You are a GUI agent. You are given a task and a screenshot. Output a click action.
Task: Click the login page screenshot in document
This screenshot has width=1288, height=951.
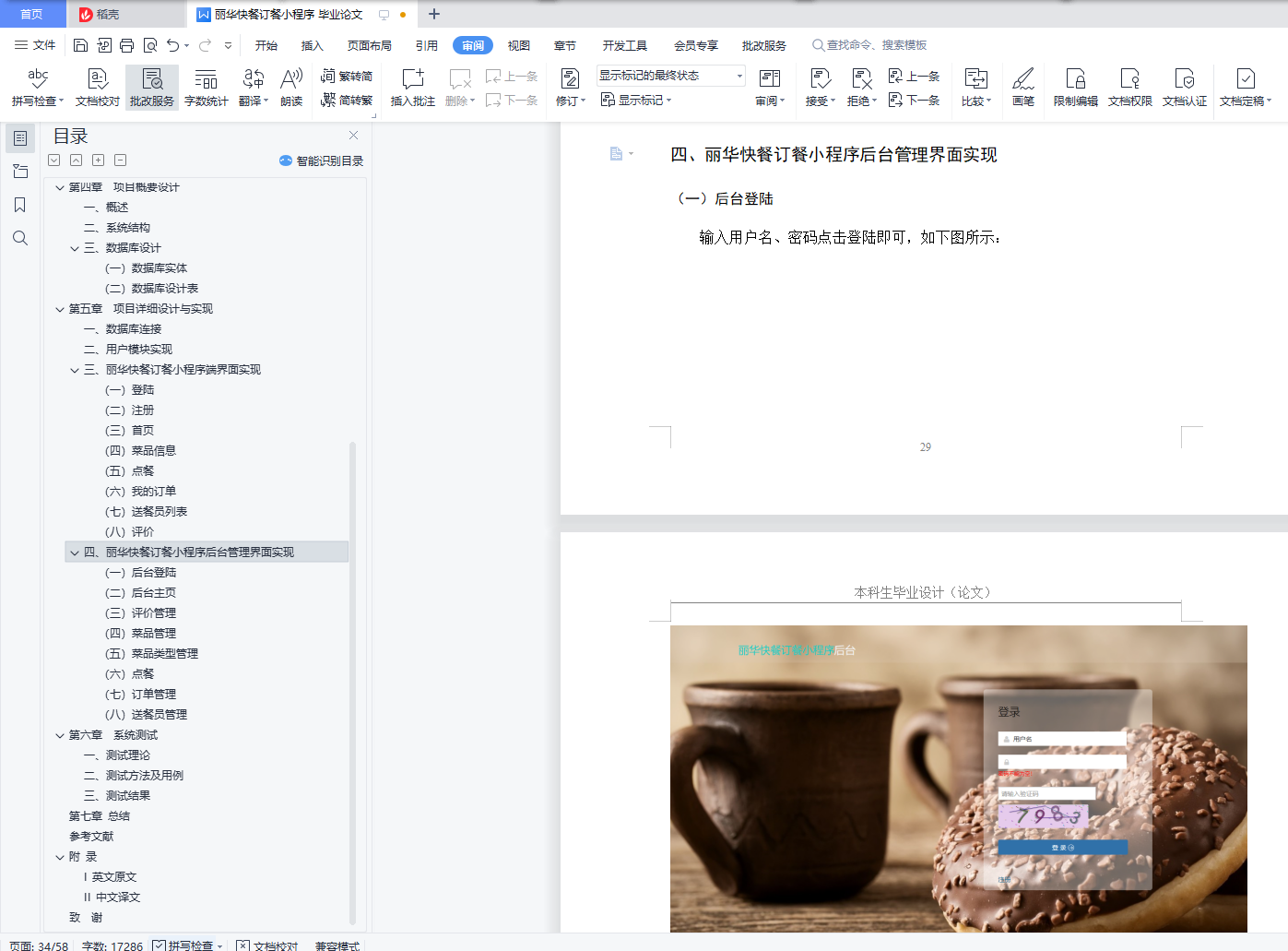(959, 779)
